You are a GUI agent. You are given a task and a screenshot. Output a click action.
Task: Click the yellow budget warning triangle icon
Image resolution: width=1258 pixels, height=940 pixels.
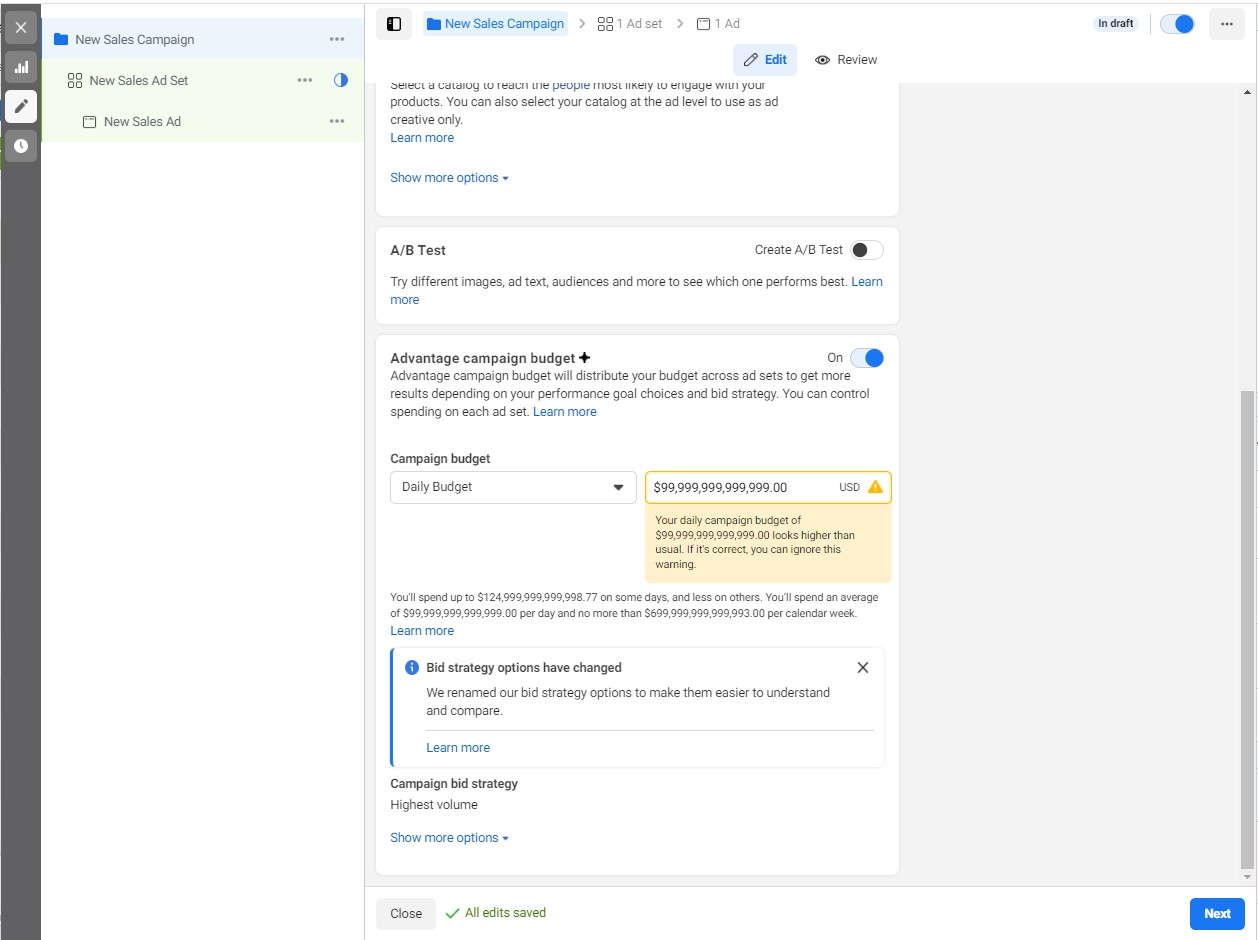[875, 487]
